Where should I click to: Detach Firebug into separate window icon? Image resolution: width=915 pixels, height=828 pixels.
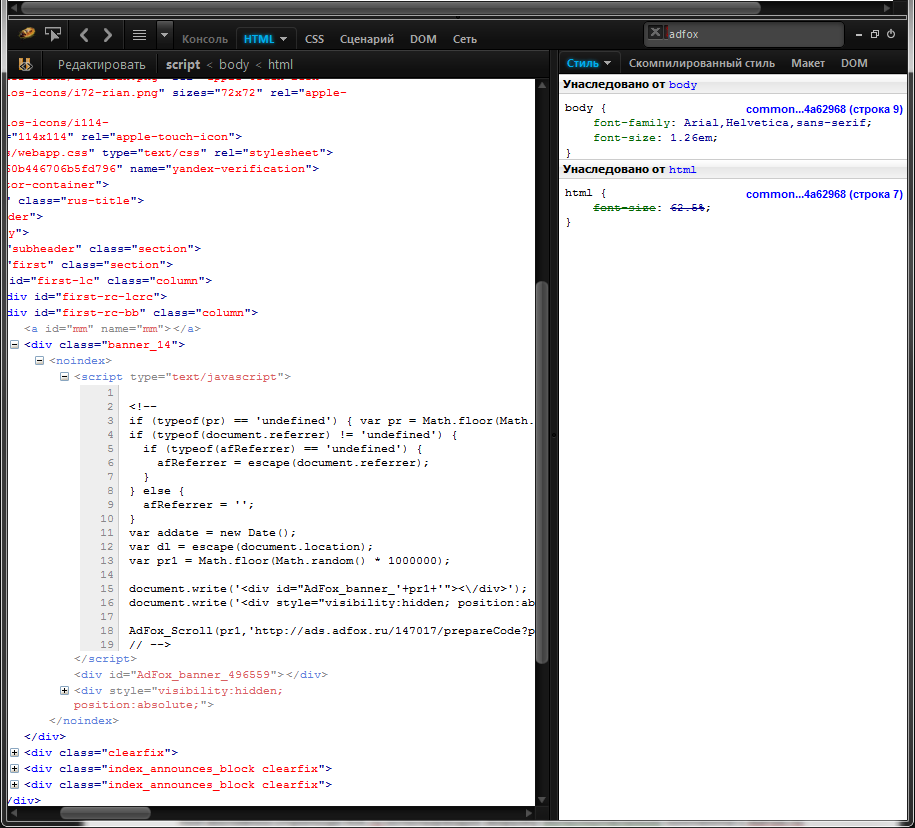(875, 34)
